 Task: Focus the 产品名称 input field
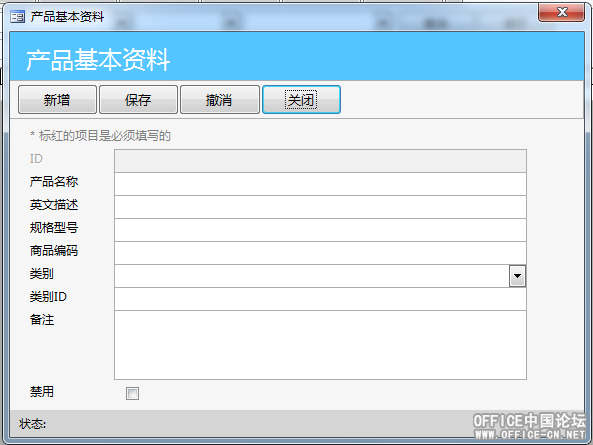320,184
